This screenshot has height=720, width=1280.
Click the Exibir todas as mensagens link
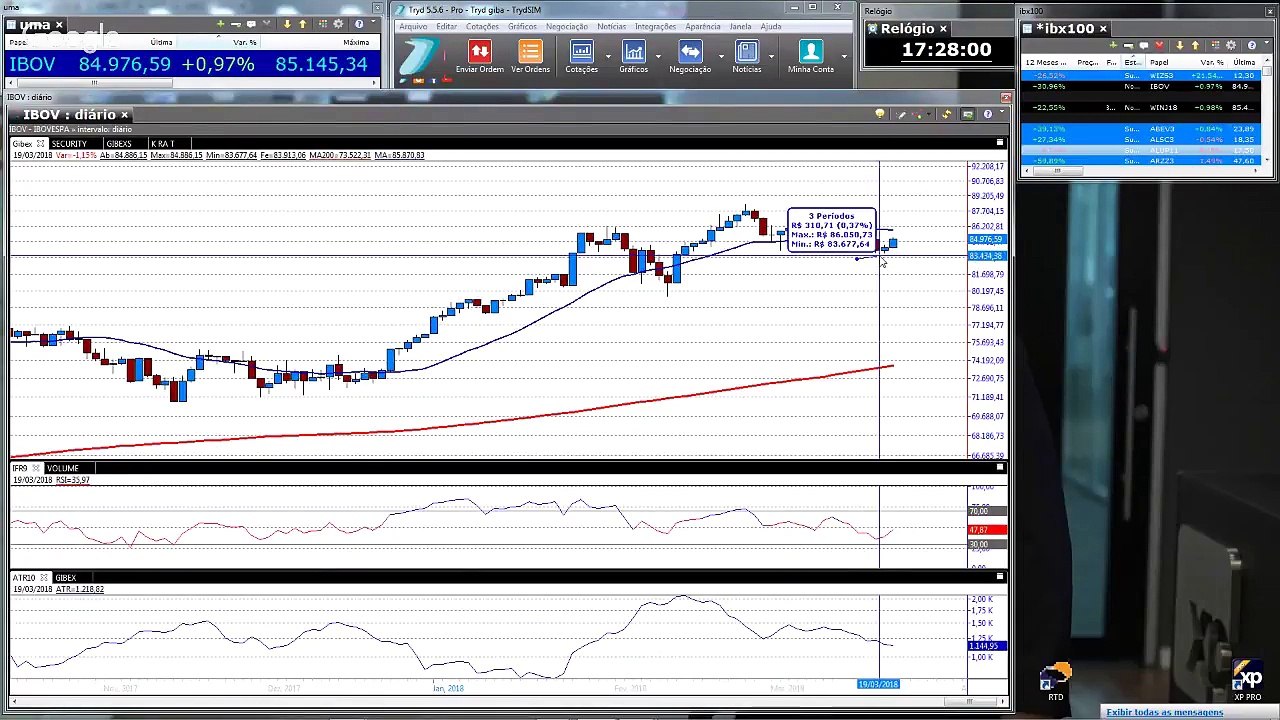click(1164, 712)
